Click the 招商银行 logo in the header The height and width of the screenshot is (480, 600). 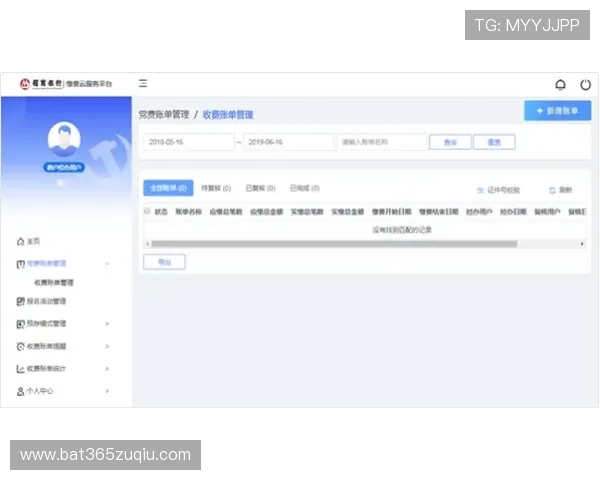[41, 83]
